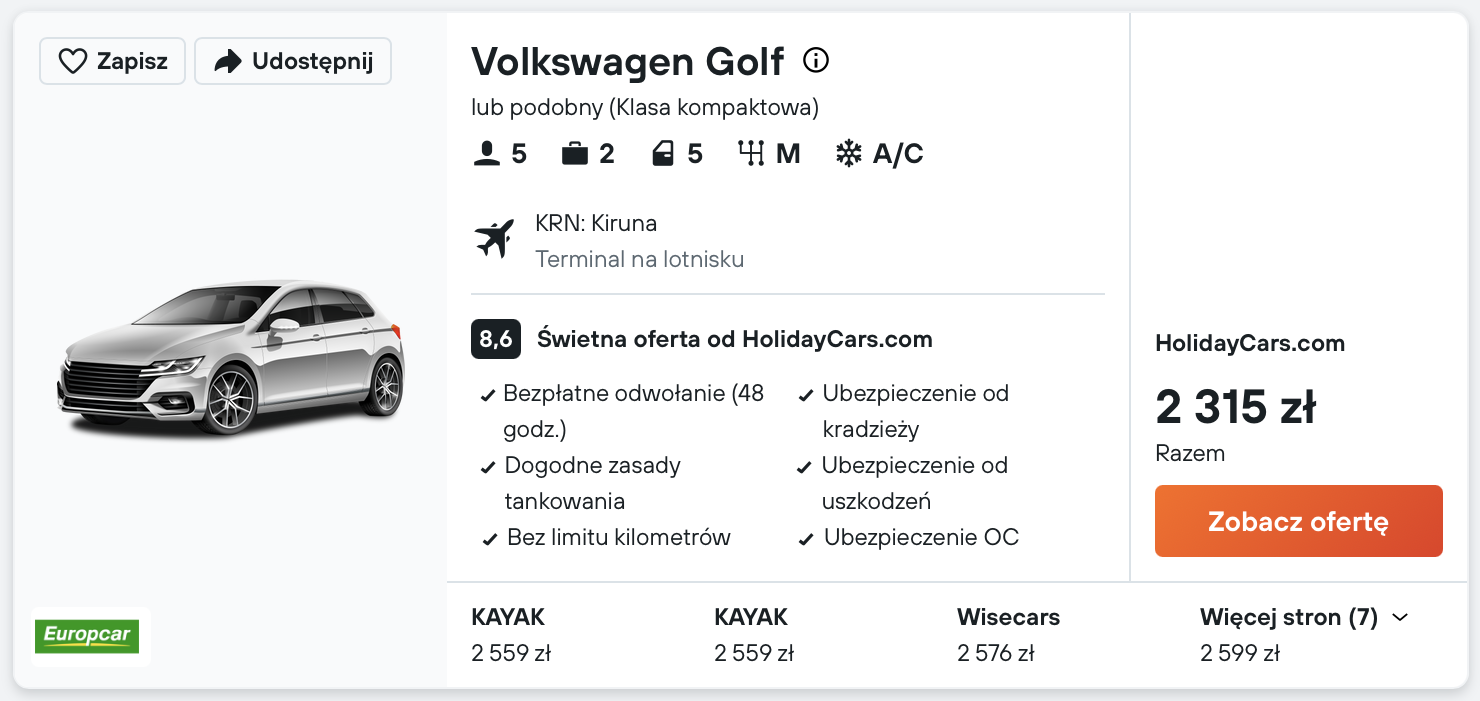Click the car doors icon
The height and width of the screenshot is (701, 1480).
pos(662,154)
